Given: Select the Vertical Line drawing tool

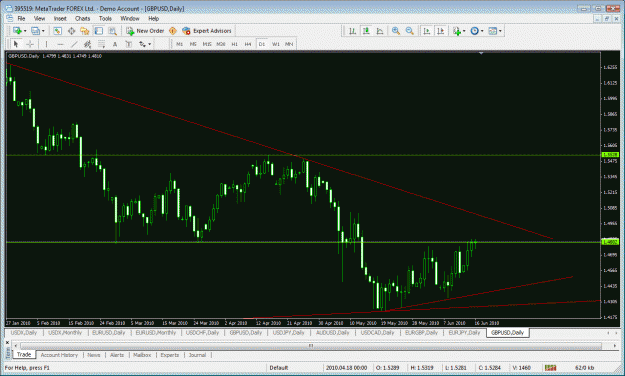Looking at the screenshot, I should tap(46, 44).
